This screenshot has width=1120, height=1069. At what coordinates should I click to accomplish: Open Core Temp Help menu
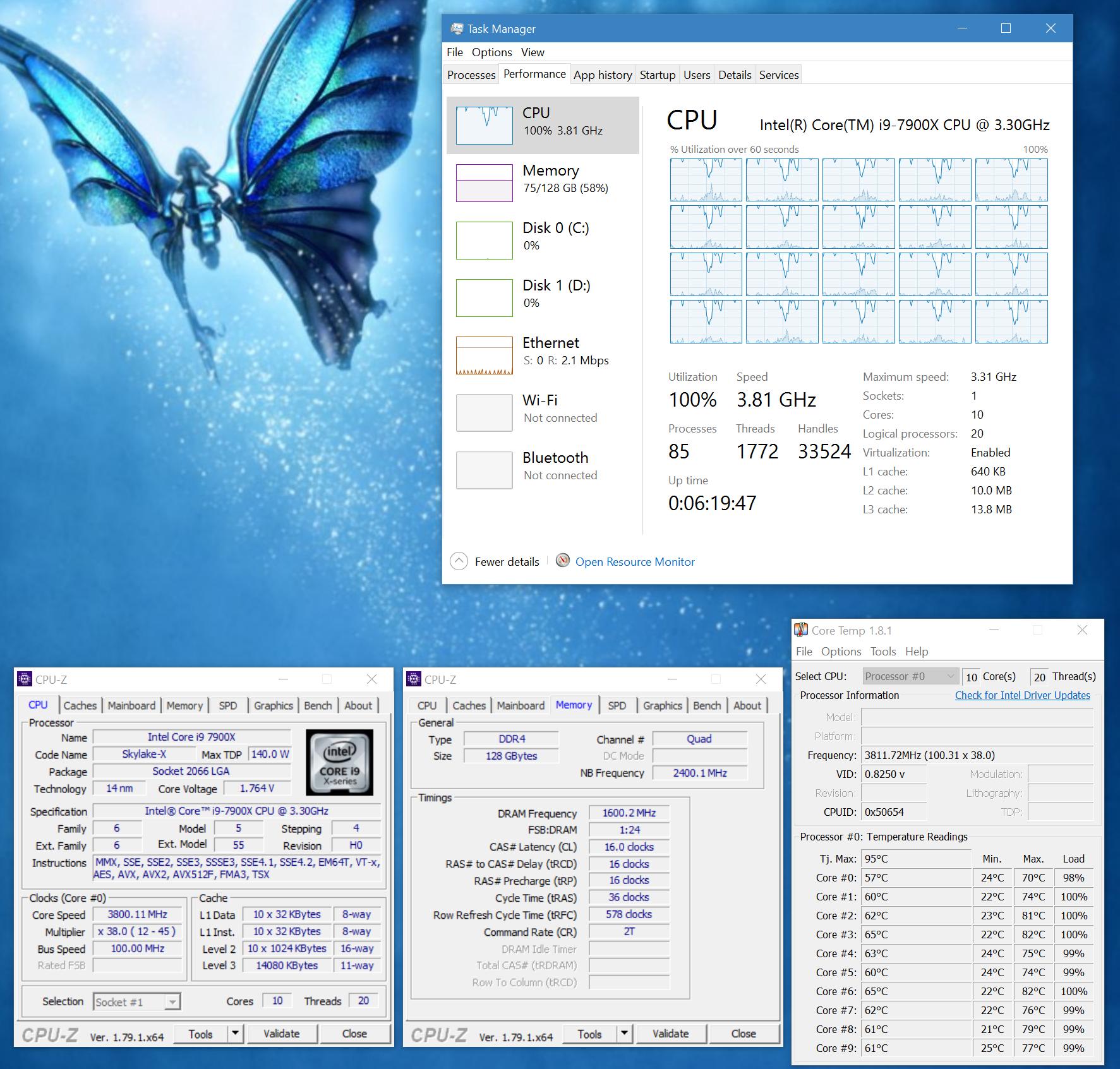point(917,651)
